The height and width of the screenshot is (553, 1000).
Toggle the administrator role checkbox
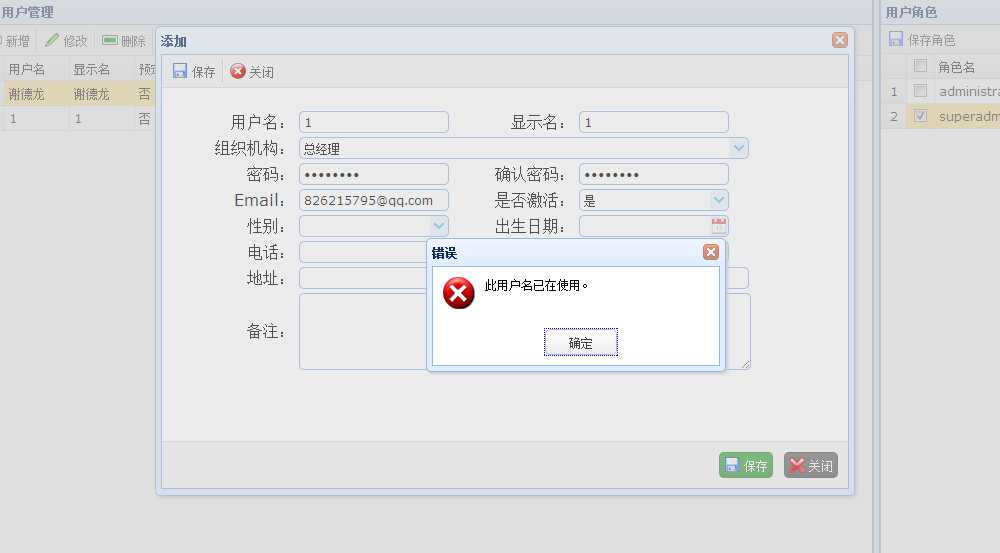[x=920, y=91]
